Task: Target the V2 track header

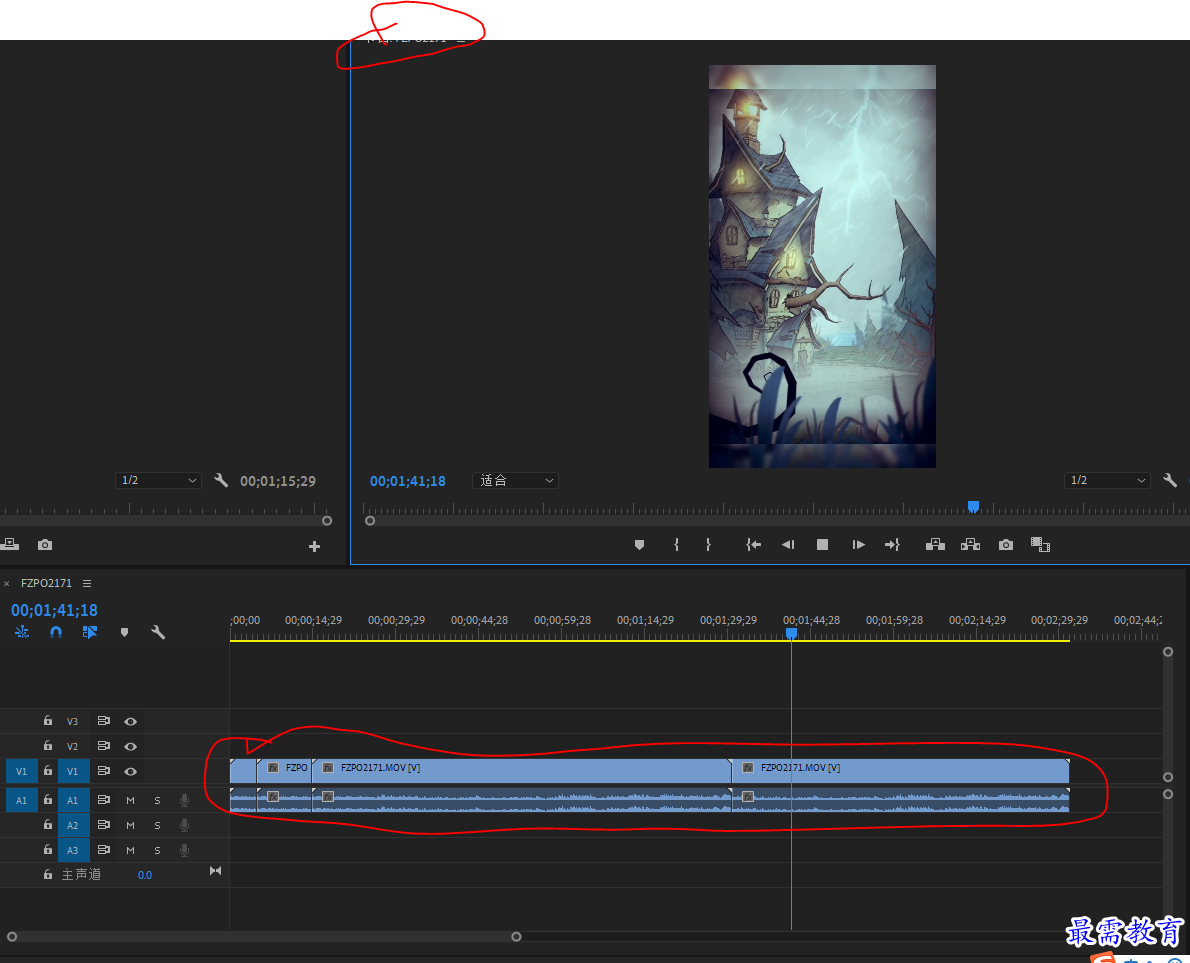Action: tap(73, 747)
